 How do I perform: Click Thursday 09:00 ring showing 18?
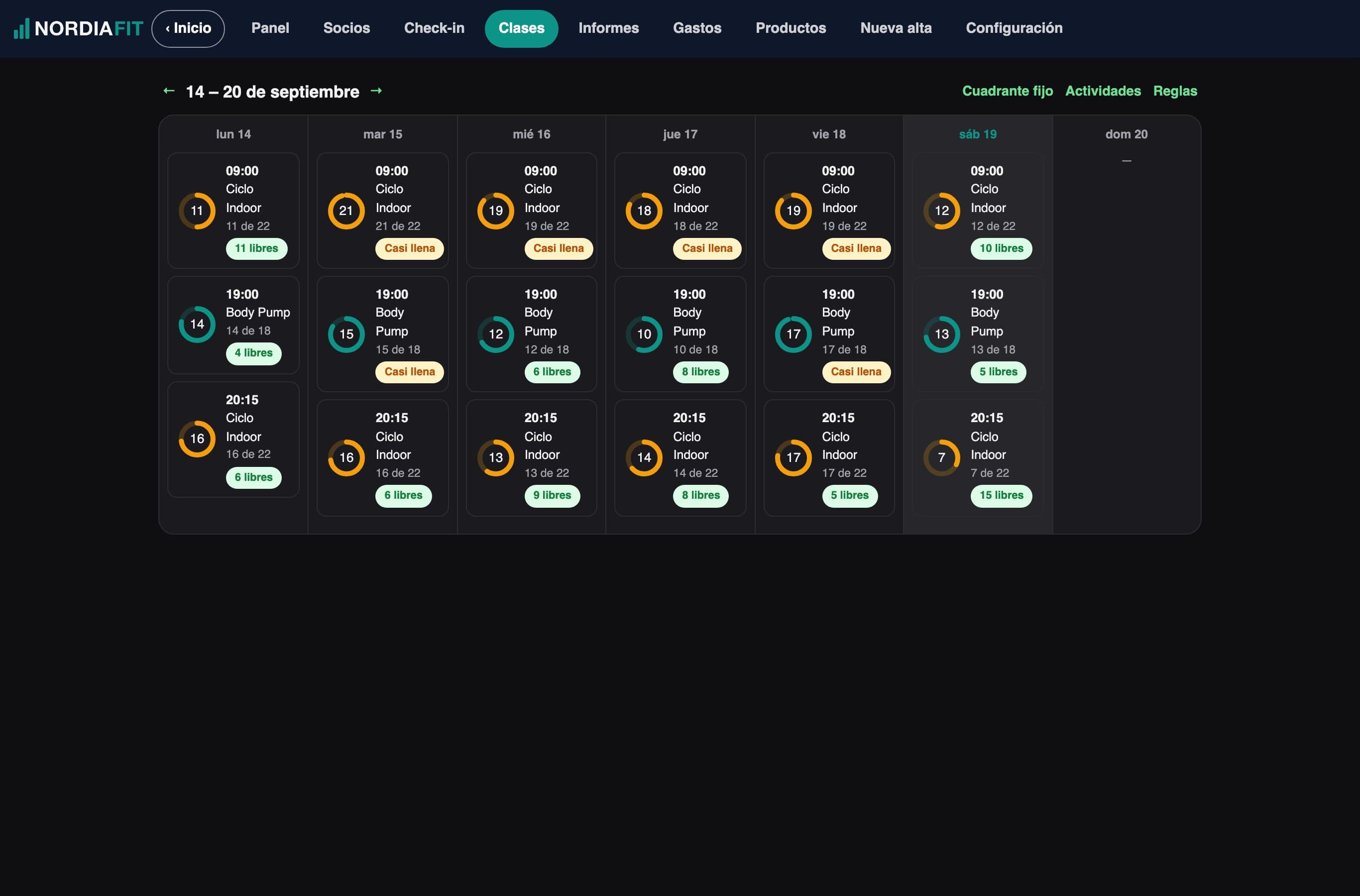click(x=644, y=211)
